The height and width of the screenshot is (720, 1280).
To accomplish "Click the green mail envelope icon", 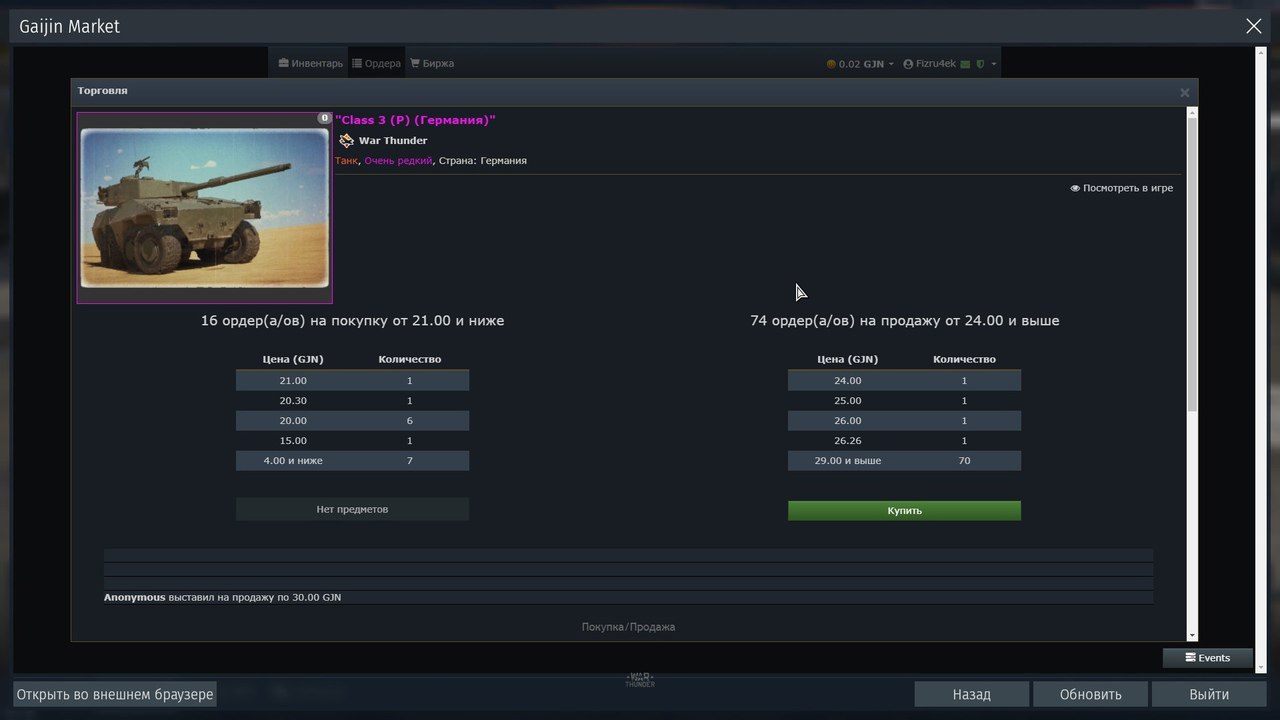I will pos(965,64).
